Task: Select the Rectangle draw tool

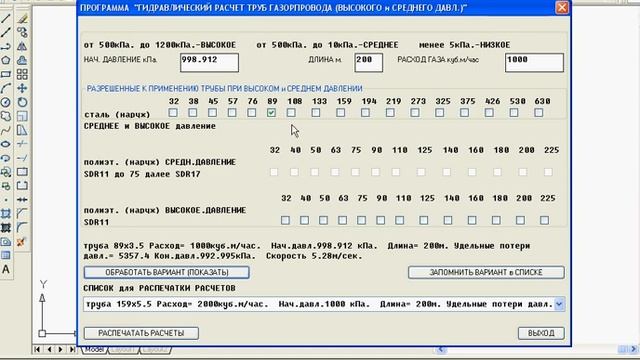Action: pos(6,74)
